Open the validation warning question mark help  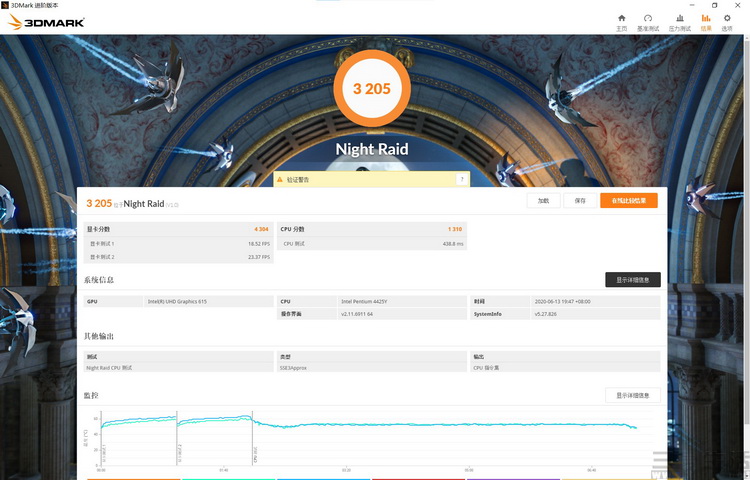pos(462,179)
